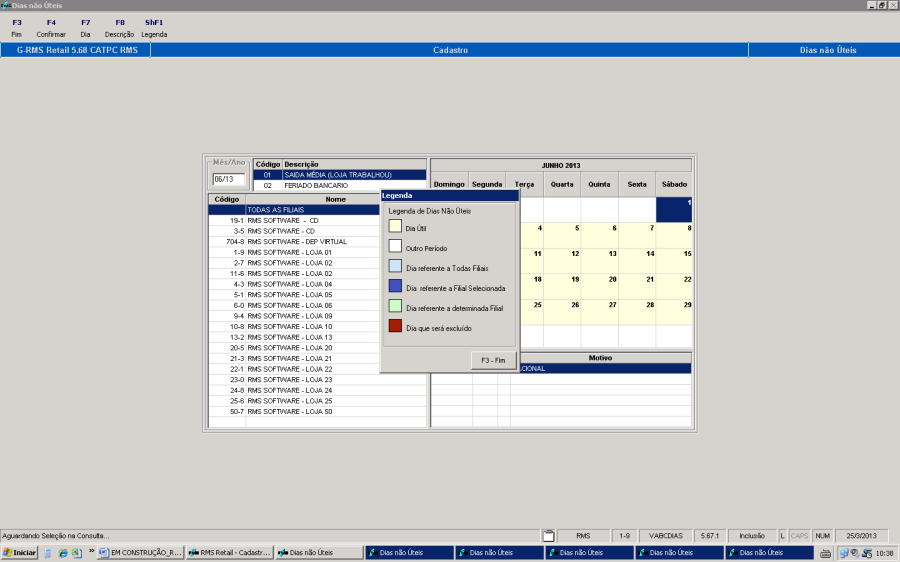
Task: Open F8 Descrição from the toolbar
Action: point(119,28)
